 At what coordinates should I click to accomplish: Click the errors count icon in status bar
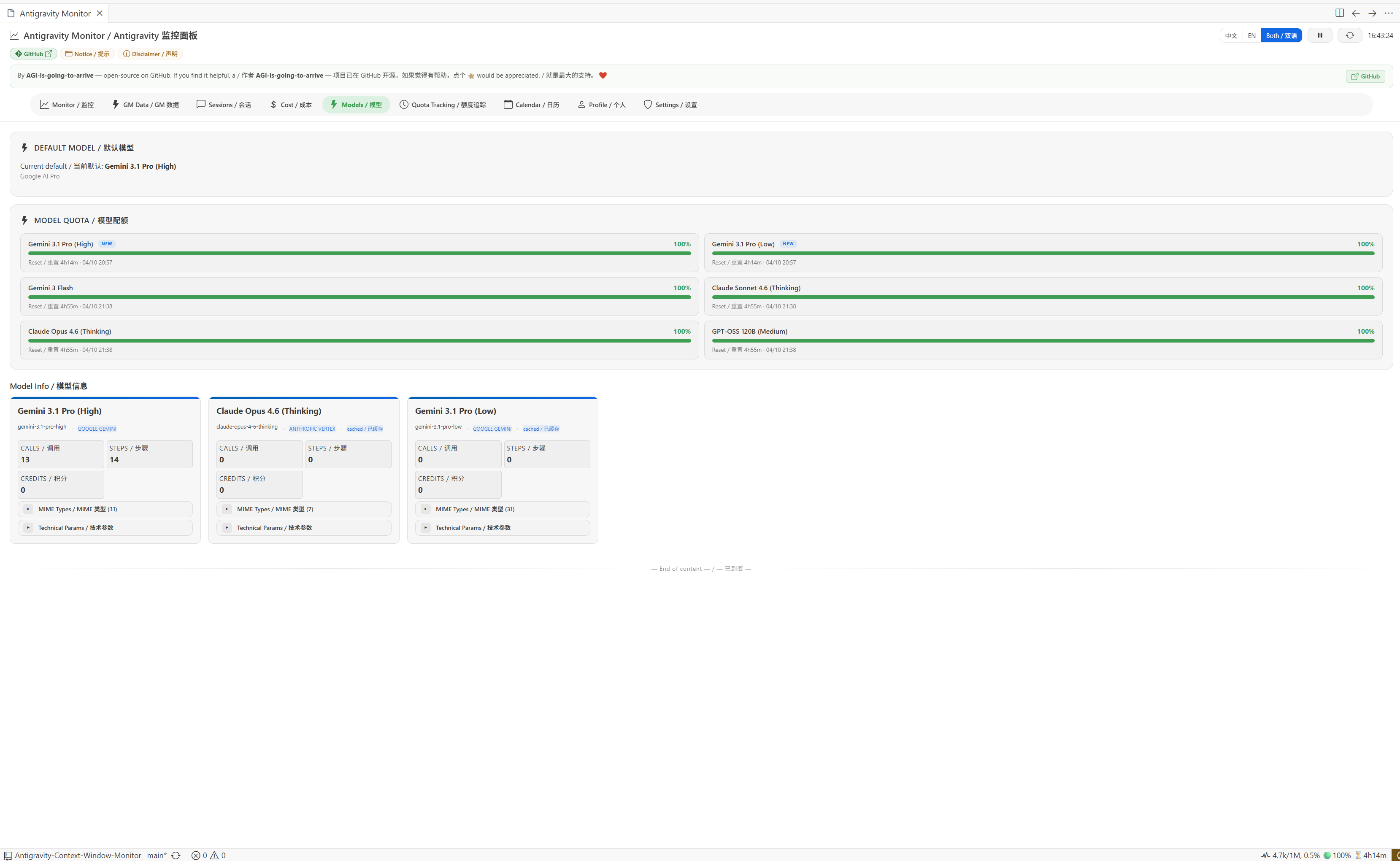click(195, 856)
